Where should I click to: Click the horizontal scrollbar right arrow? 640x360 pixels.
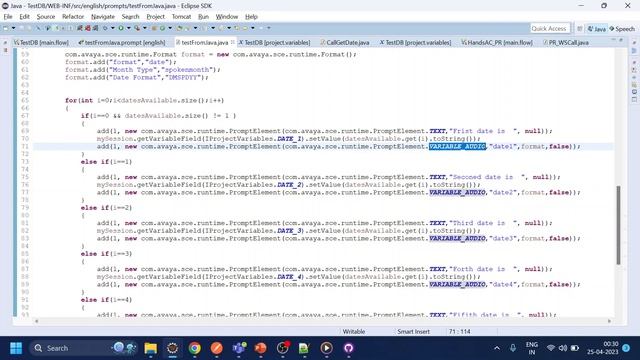(x=609, y=322)
